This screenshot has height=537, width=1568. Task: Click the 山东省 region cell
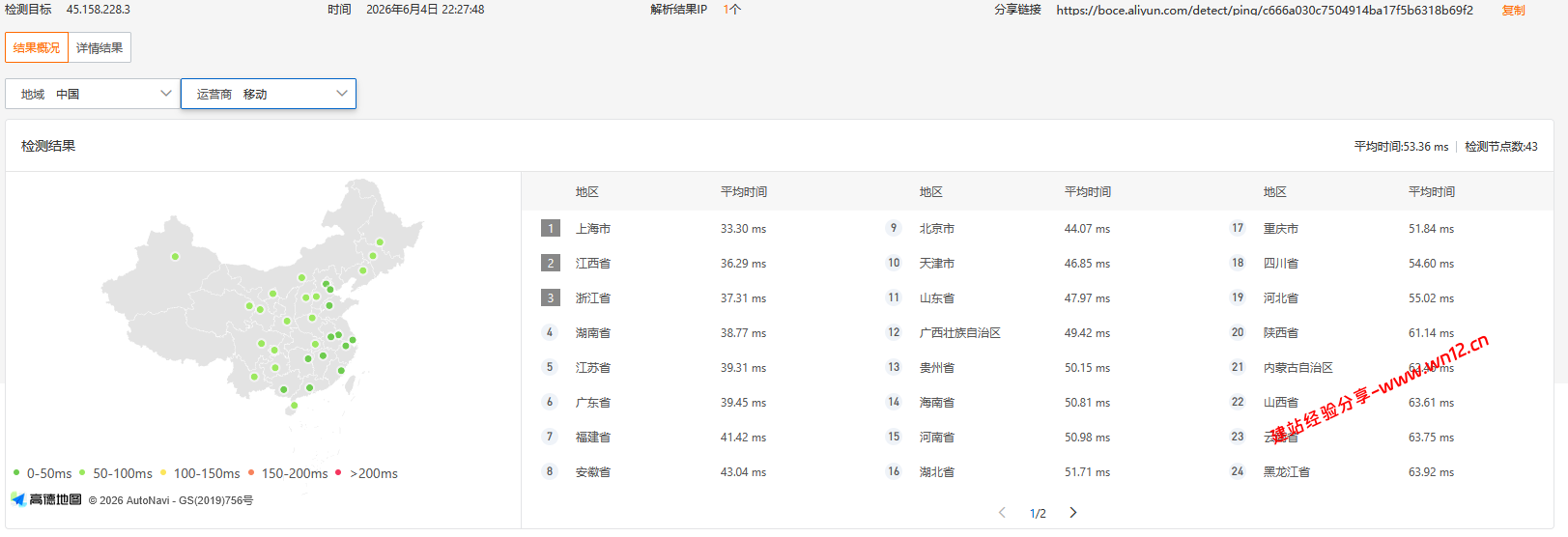tap(937, 298)
